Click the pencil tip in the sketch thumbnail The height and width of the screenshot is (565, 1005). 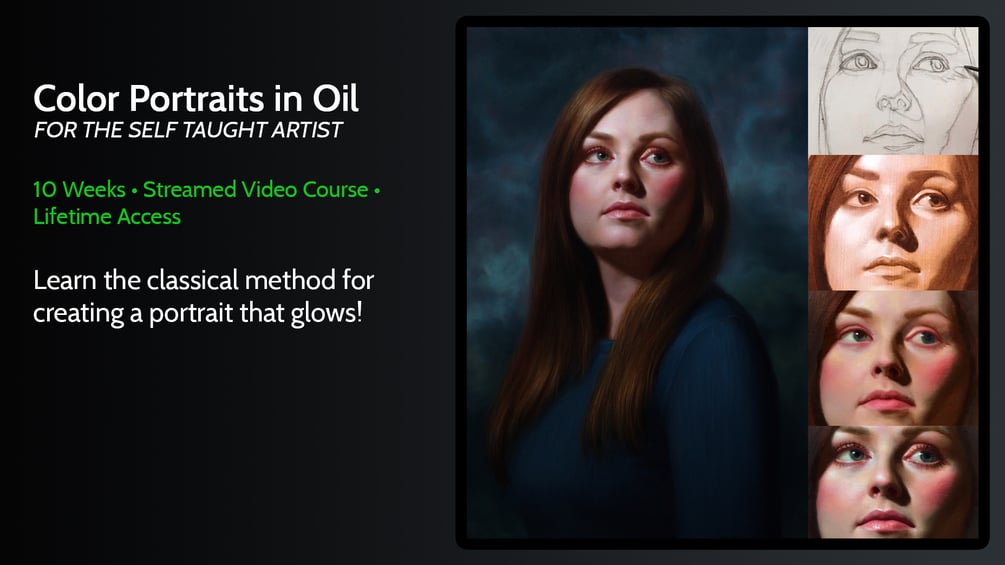[971, 68]
